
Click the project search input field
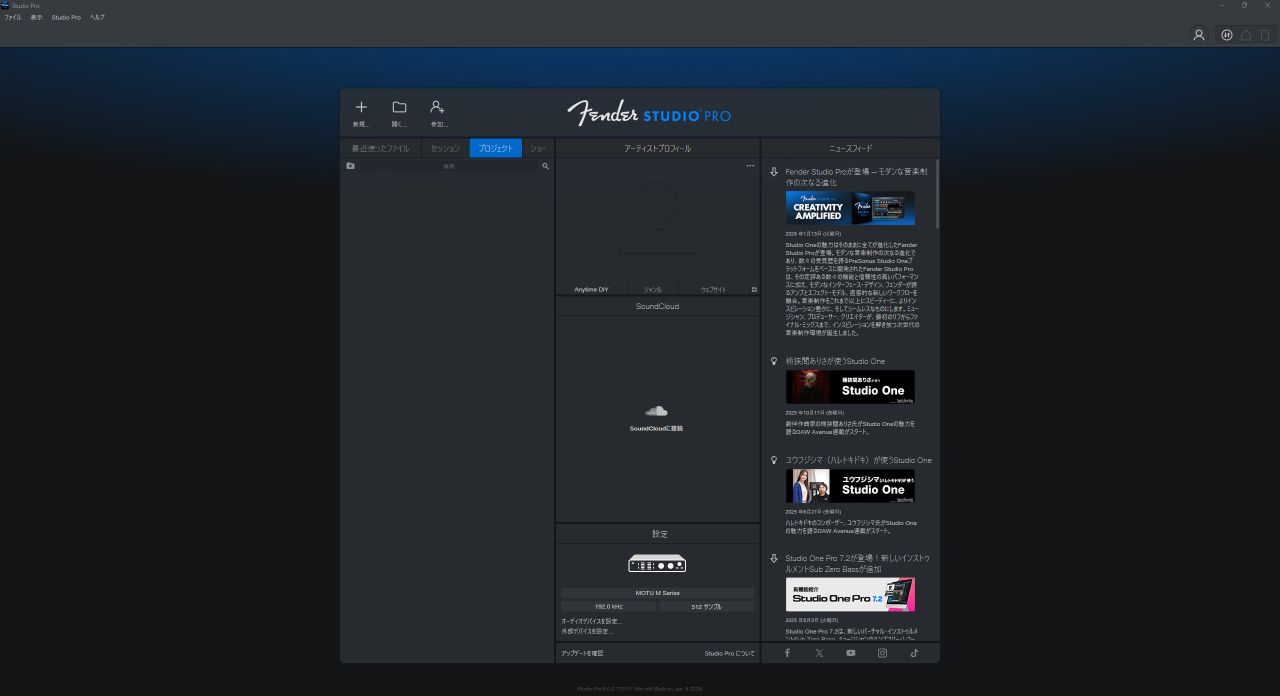(x=448, y=166)
